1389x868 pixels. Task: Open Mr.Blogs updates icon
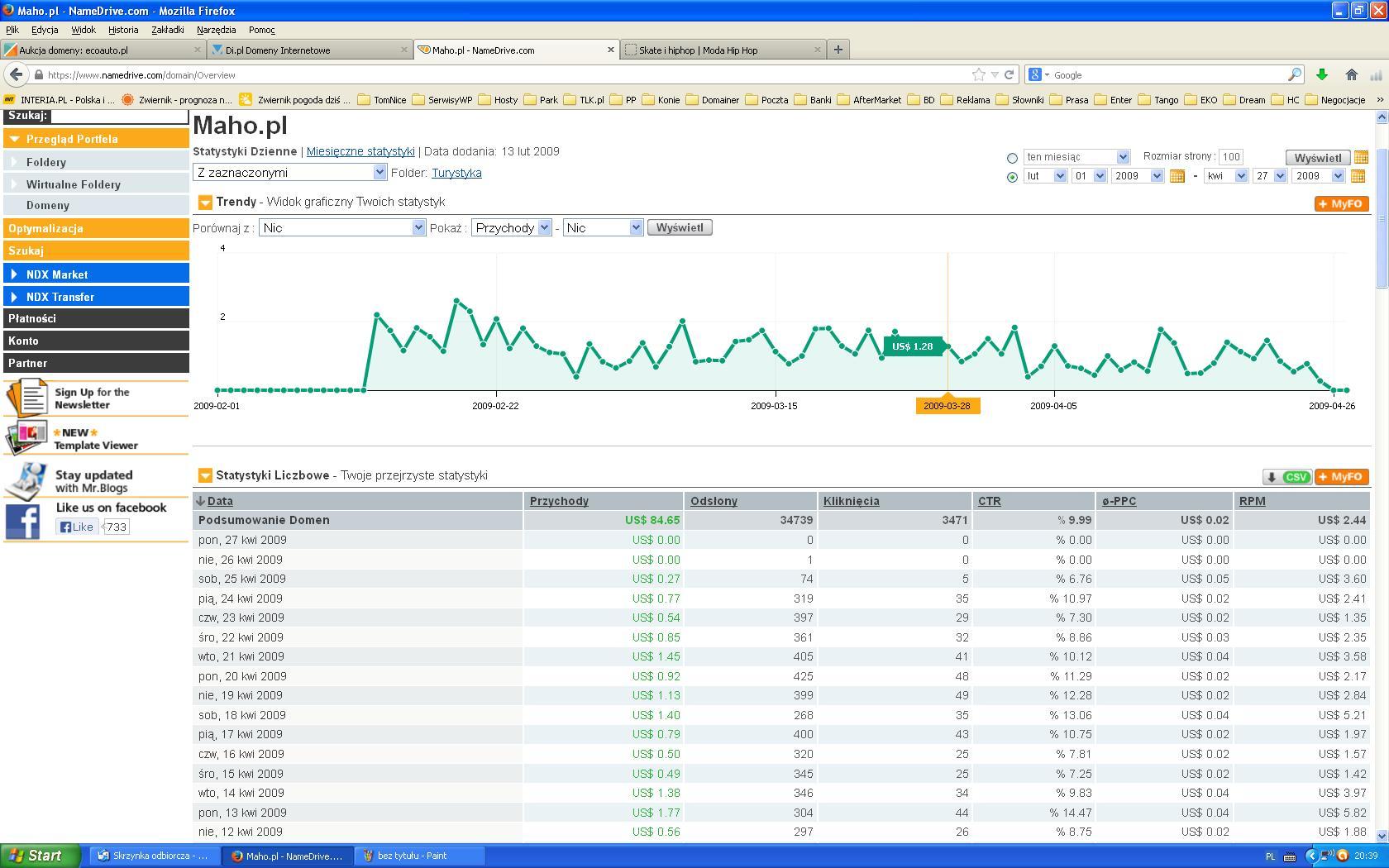pos(26,479)
